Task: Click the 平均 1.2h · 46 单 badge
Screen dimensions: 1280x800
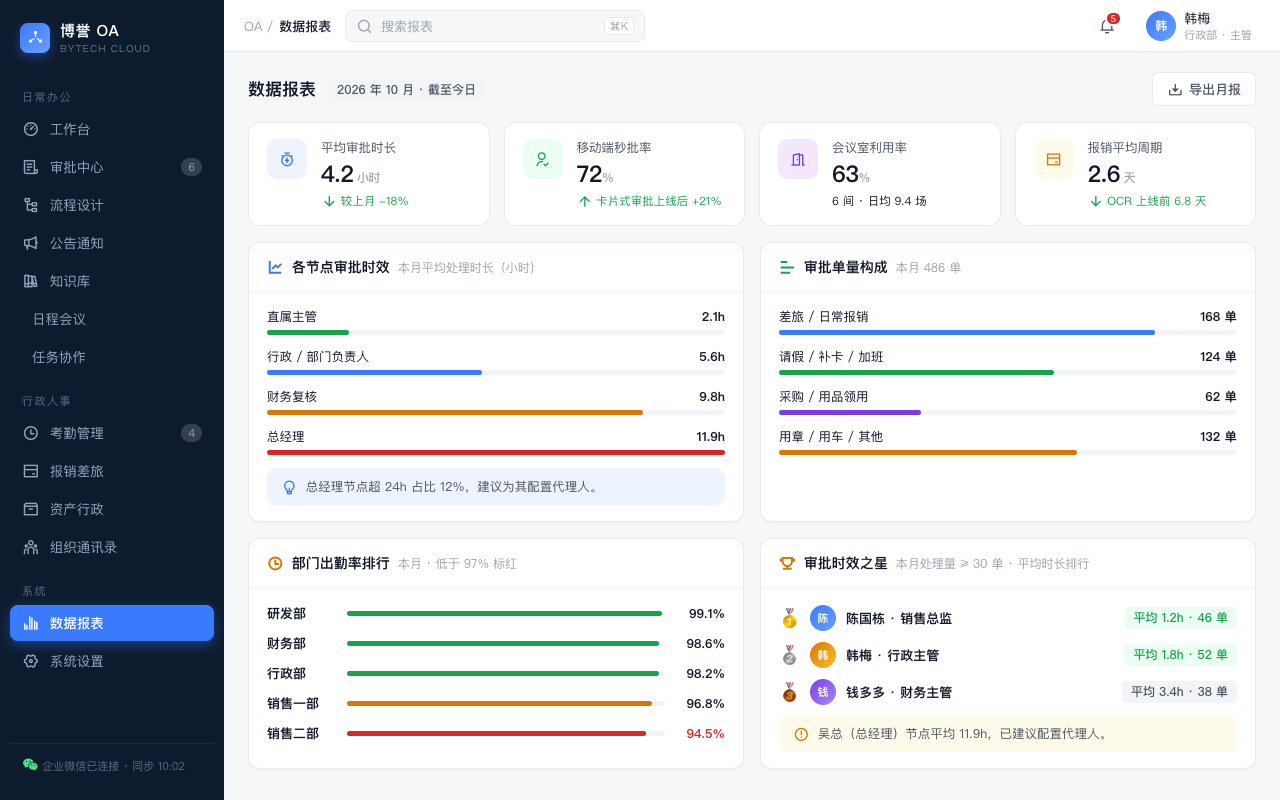Action: coord(1180,618)
